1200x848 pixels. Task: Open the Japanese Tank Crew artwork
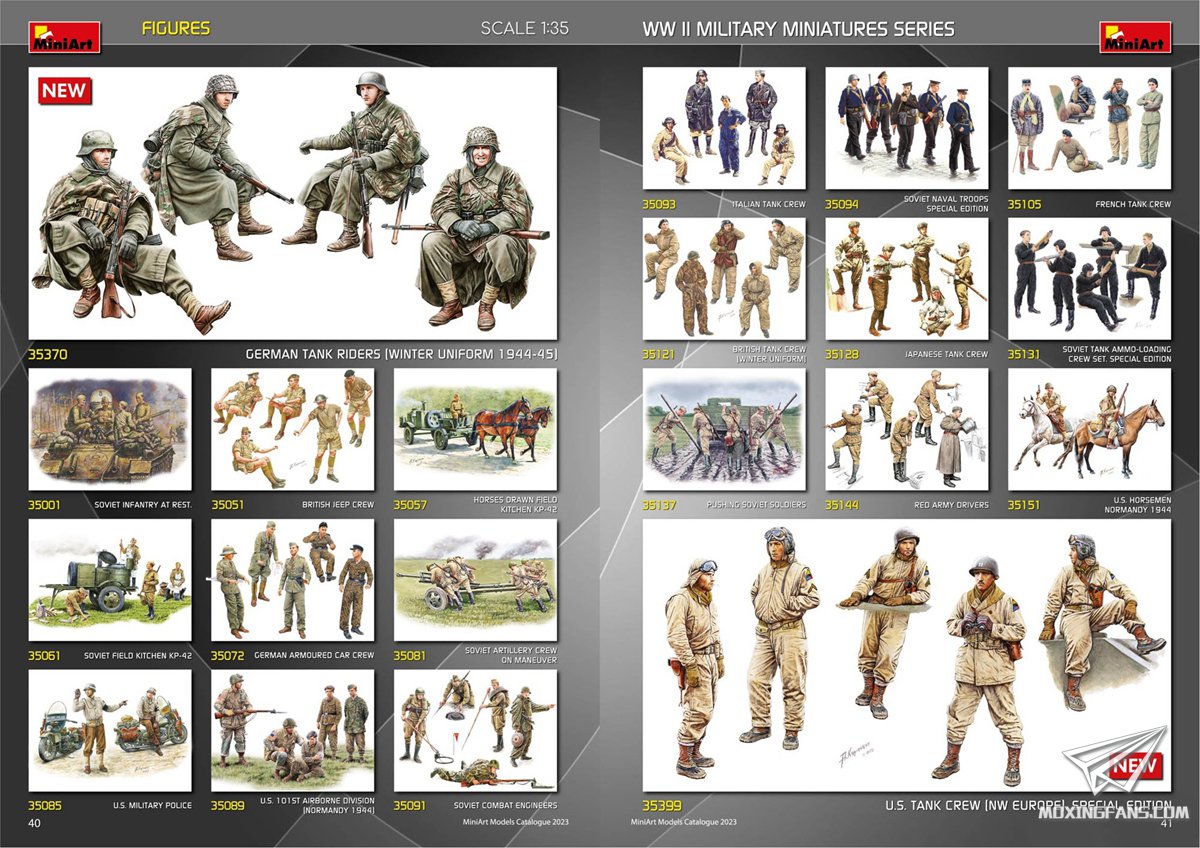point(907,279)
